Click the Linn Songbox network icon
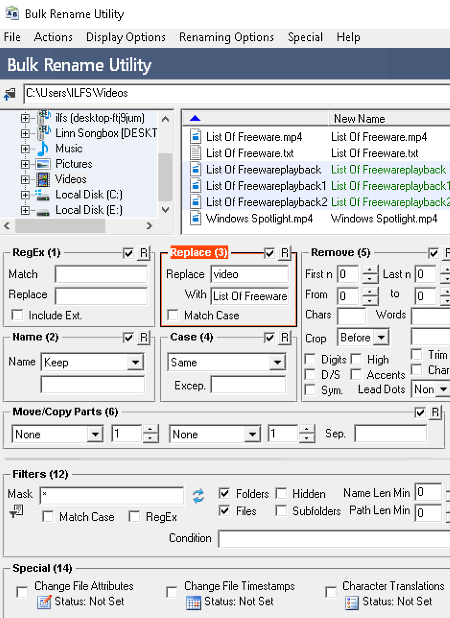 tap(44, 133)
